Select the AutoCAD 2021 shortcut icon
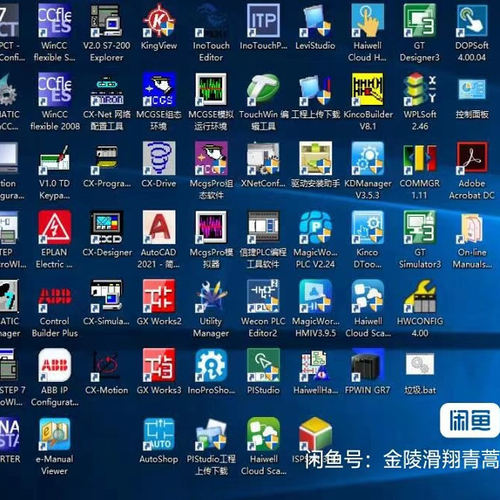Image resolution: width=500 pixels, height=500 pixels. click(159, 227)
